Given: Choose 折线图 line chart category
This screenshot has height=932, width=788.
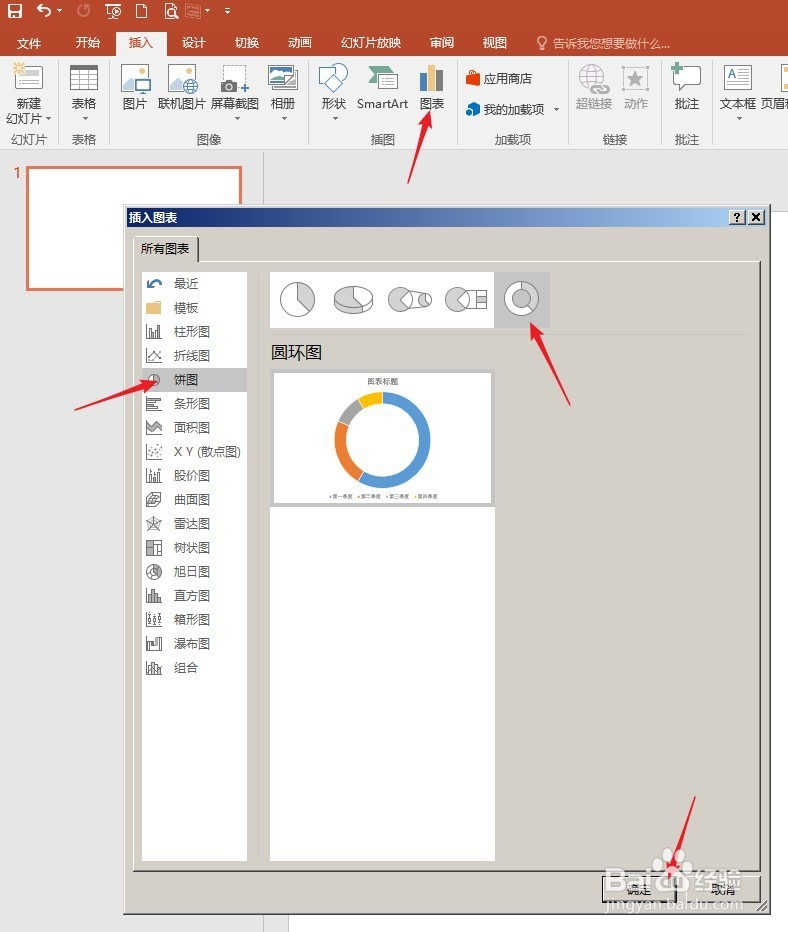Looking at the screenshot, I should click(194, 355).
